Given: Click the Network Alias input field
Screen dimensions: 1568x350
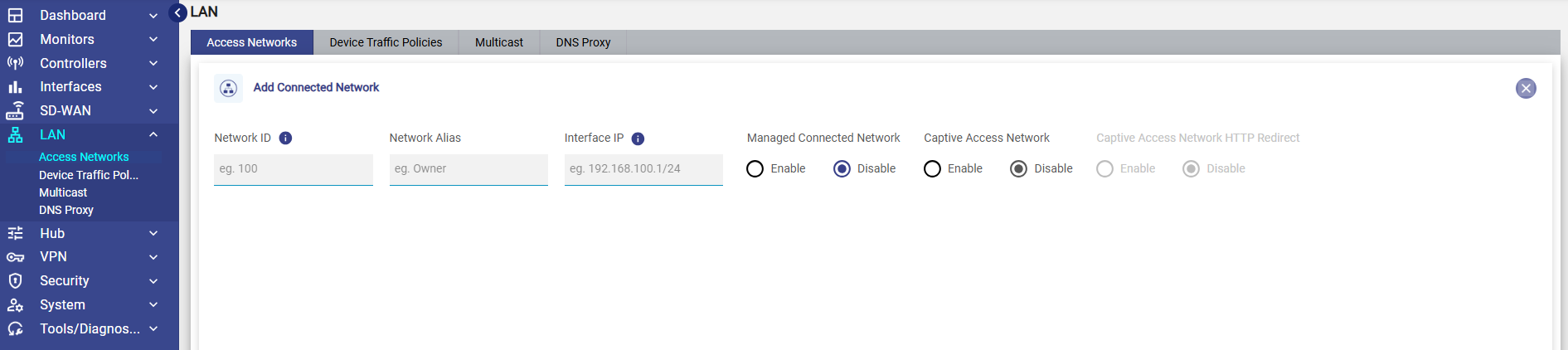Looking at the screenshot, I should point(468,169).
